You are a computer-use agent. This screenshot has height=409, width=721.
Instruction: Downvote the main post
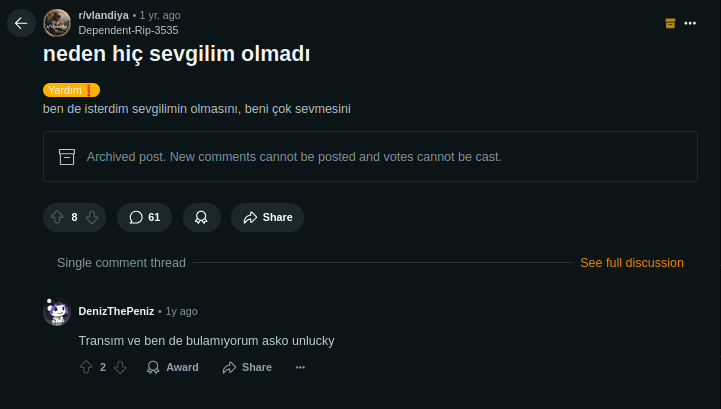tap(92, 217)
